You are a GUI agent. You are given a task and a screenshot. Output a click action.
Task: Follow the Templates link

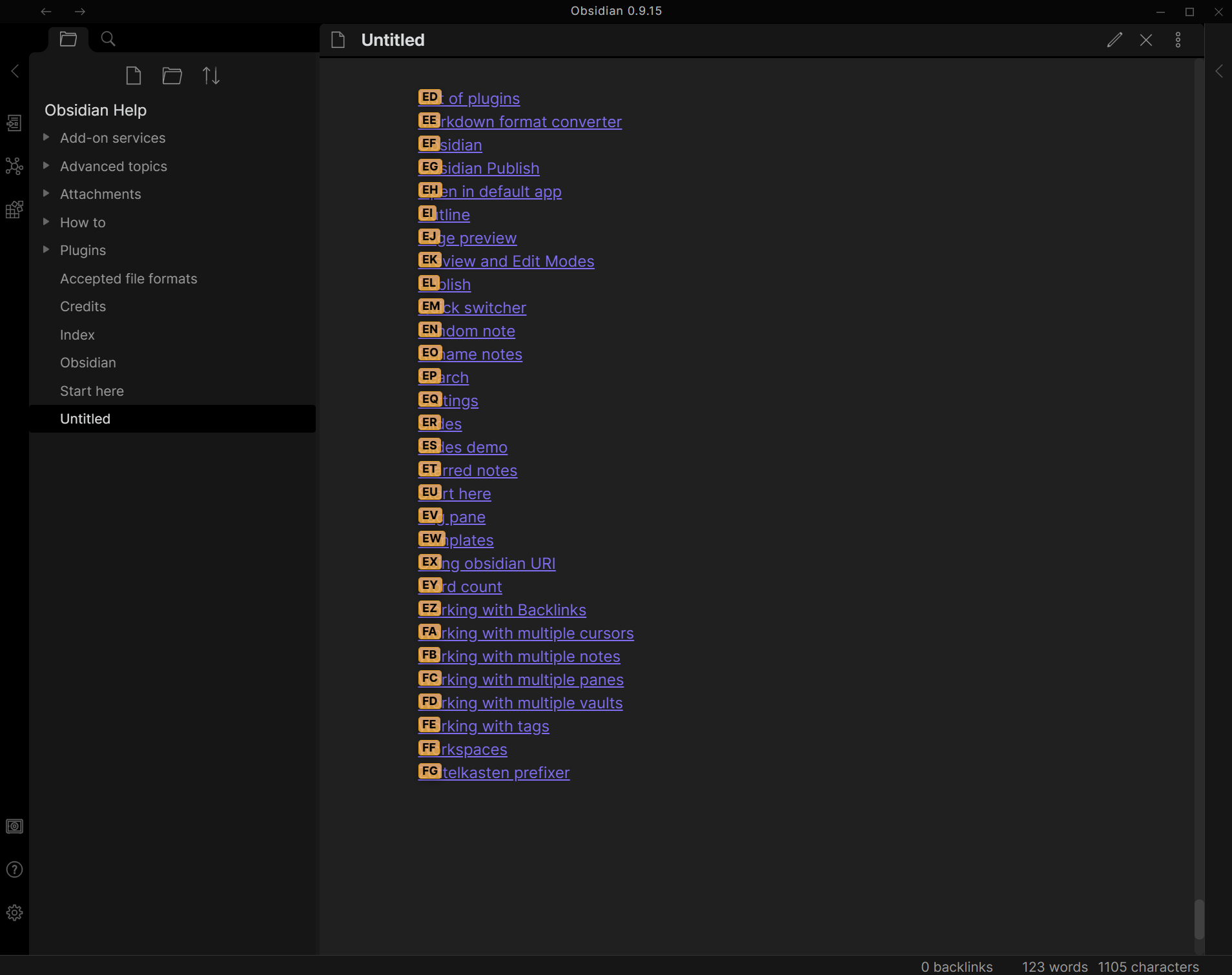pyautogui.click(x=456, y=540)
